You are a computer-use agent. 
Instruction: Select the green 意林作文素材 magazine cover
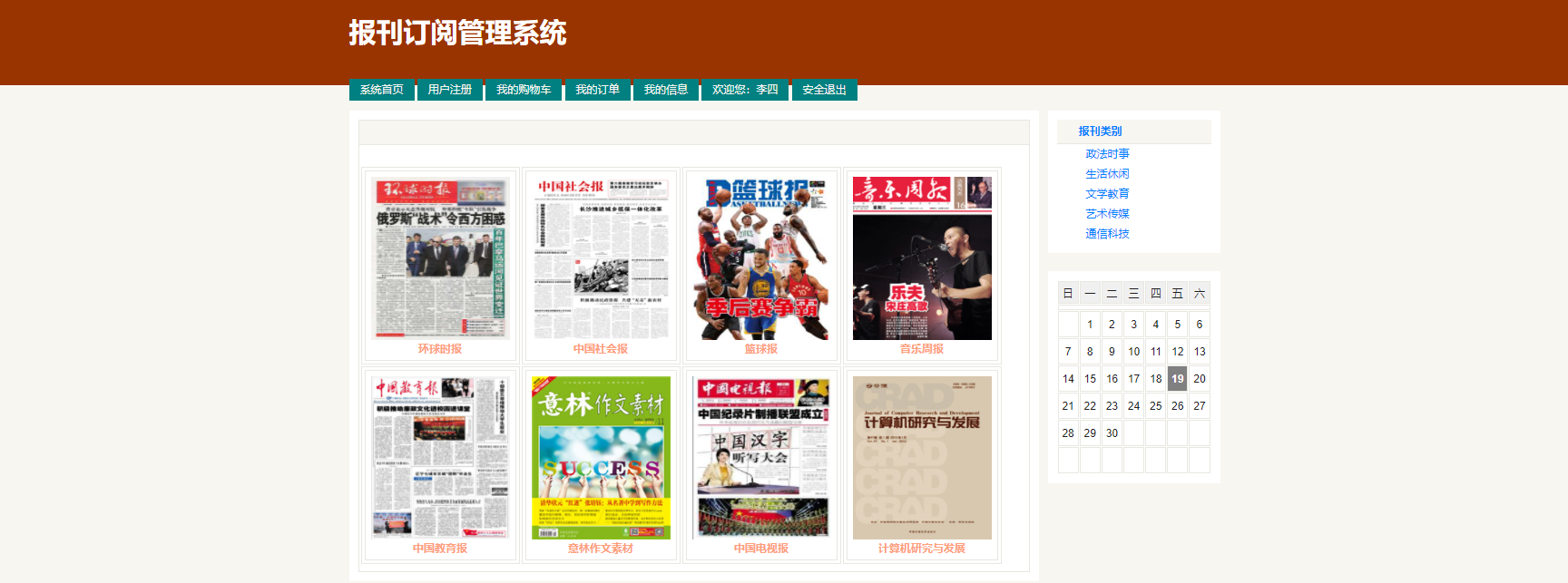pos(601,457)
